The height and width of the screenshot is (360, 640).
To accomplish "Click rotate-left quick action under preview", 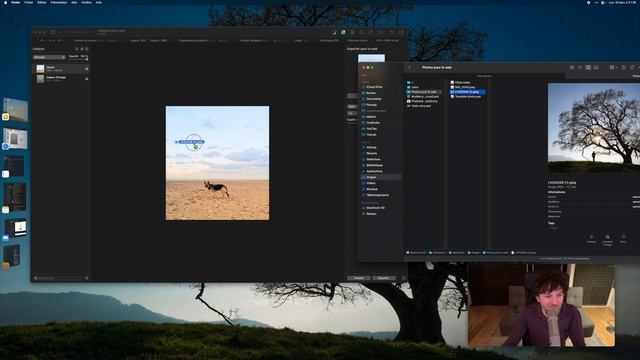I will 591,238.
